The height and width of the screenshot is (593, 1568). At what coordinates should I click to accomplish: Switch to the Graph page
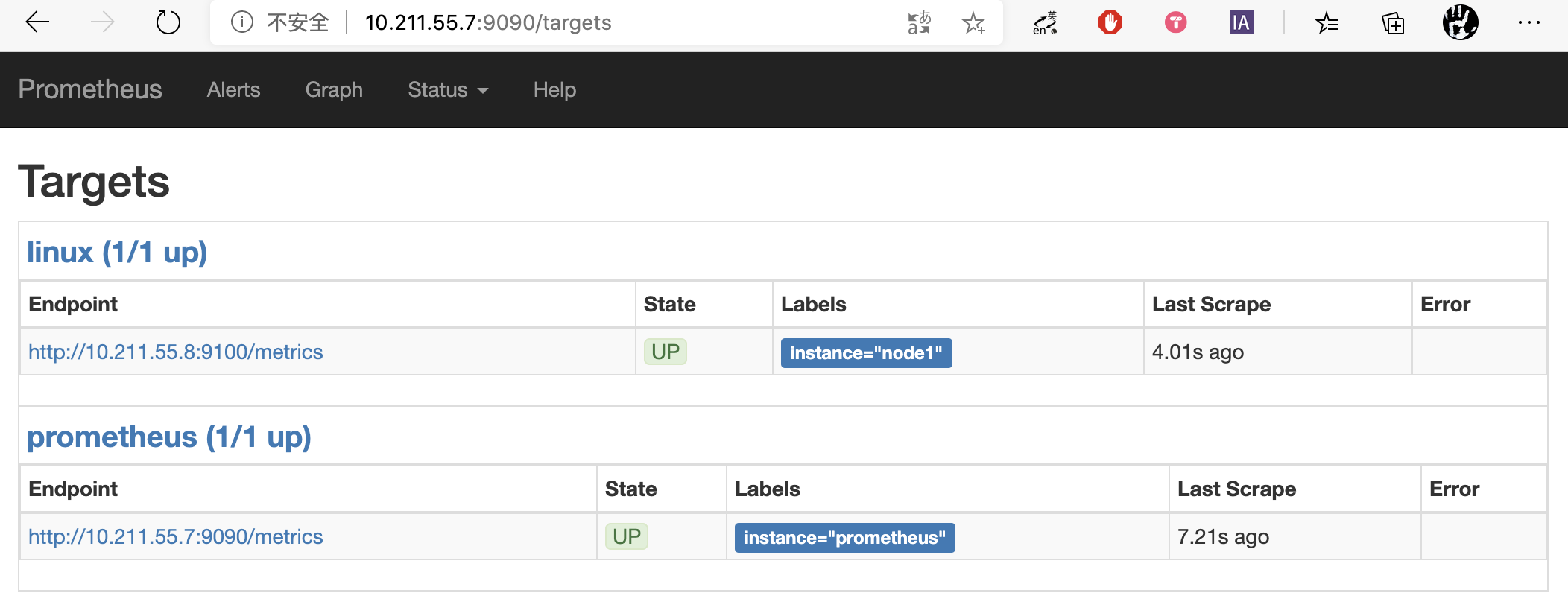(334, 90)
